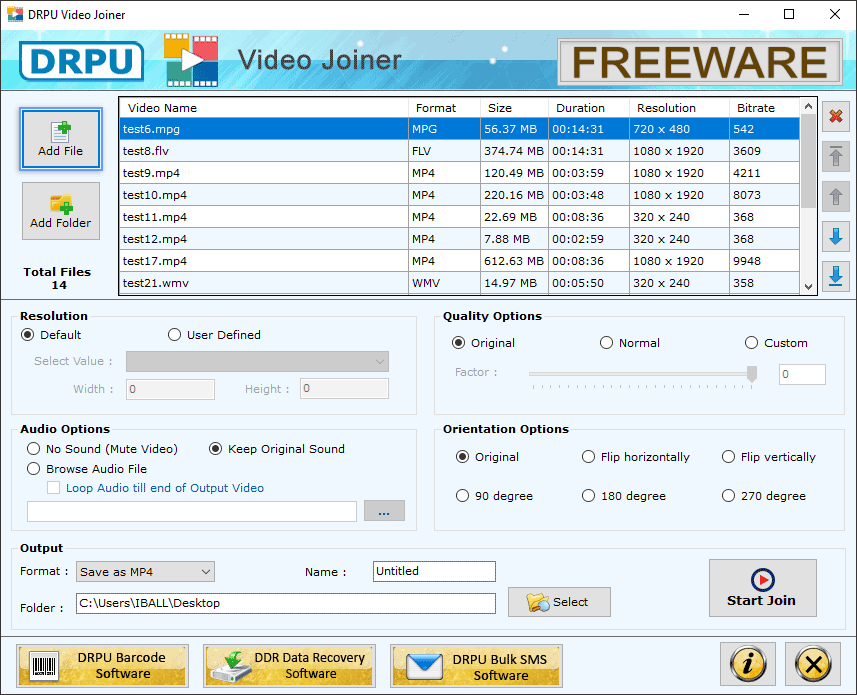Viewport: 857px width, 695px height.
Task: Click the Add File button
Action: tap(61, 139)
